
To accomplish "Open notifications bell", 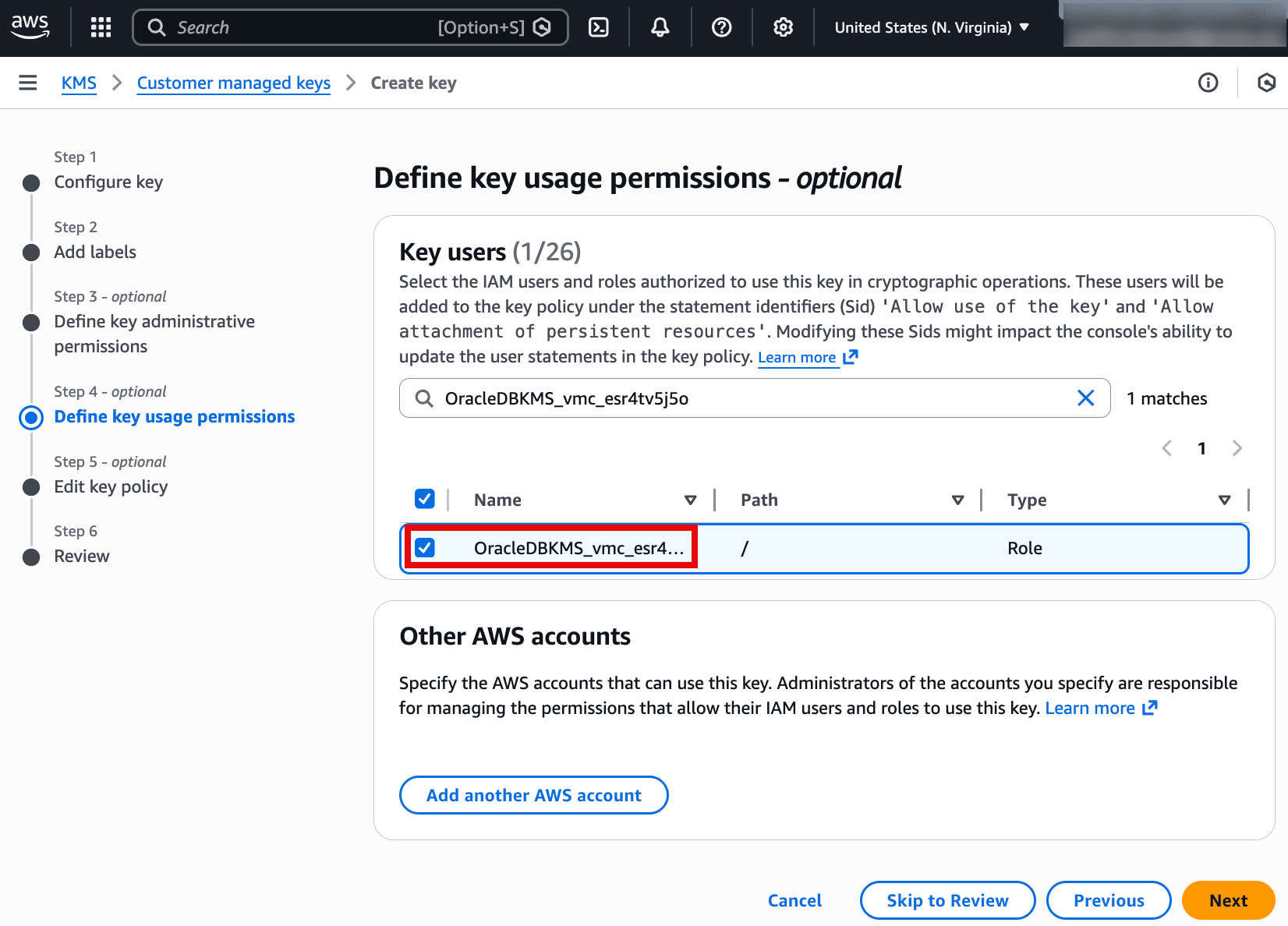I will [x=660, y=27].
